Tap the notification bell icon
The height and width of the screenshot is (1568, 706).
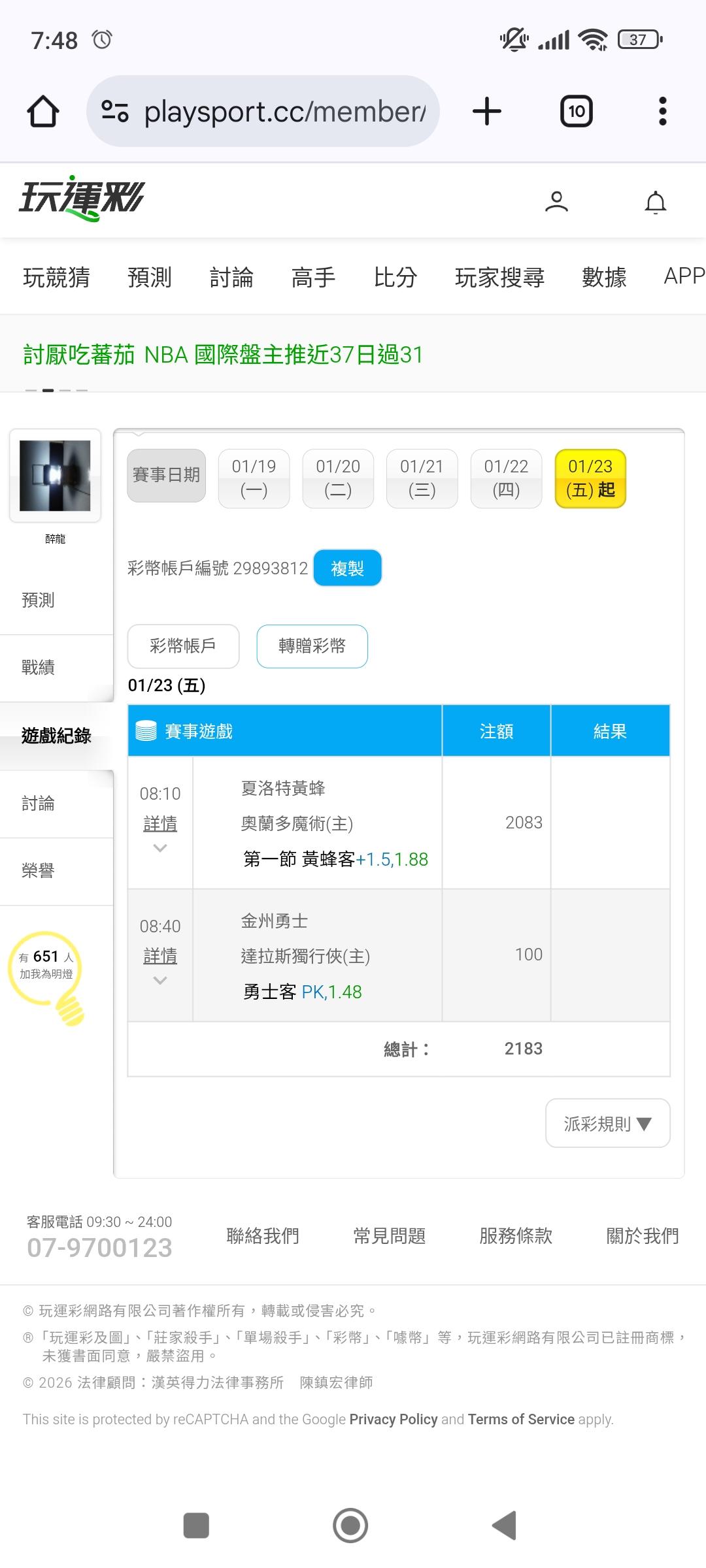click(x=655, y=203)
